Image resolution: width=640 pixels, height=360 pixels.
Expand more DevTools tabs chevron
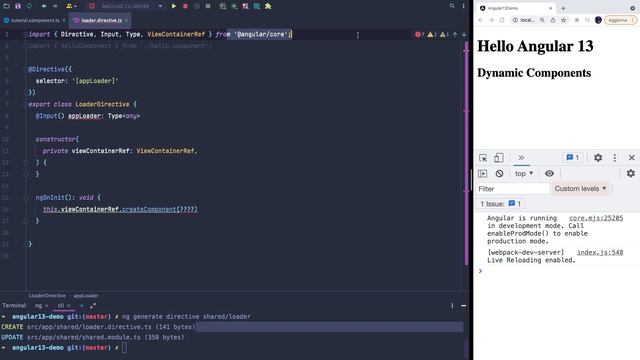[521, 158]
